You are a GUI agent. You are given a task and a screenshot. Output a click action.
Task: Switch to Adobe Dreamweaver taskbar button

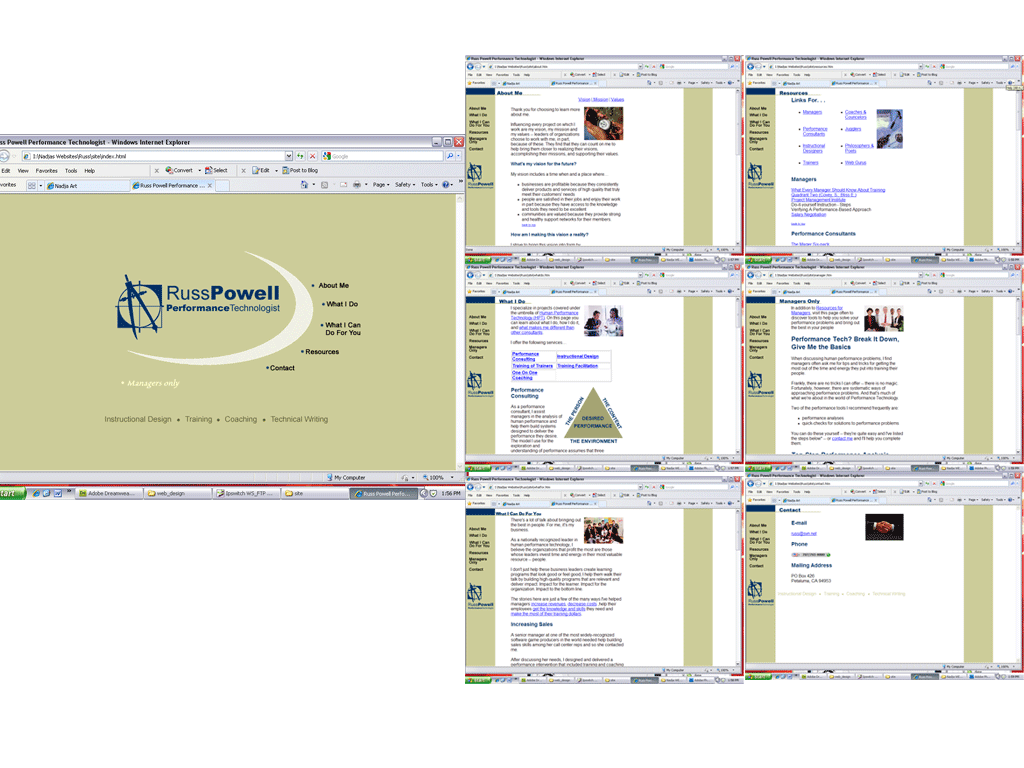(108, 494)
